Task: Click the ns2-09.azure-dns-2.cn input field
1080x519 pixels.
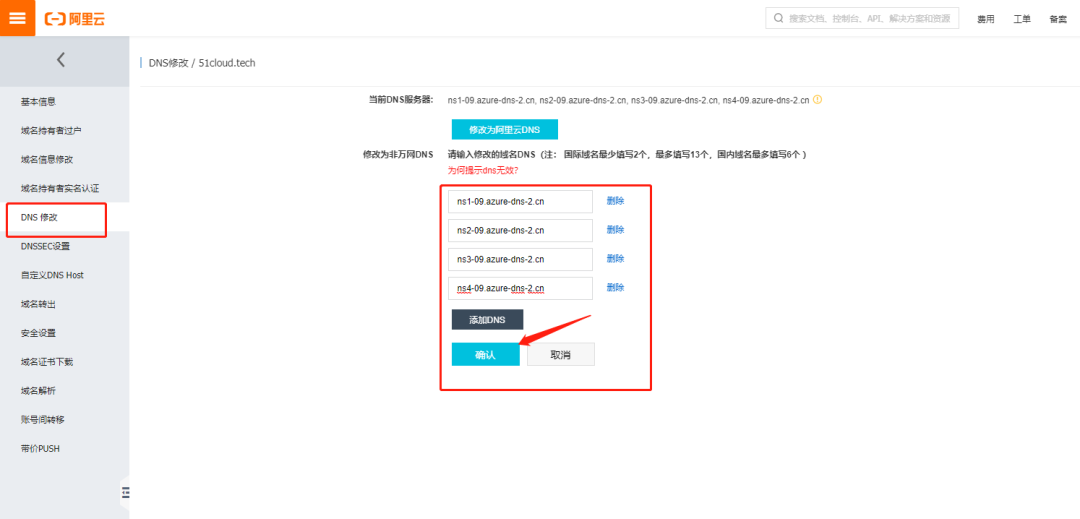Action: (520, 231)
